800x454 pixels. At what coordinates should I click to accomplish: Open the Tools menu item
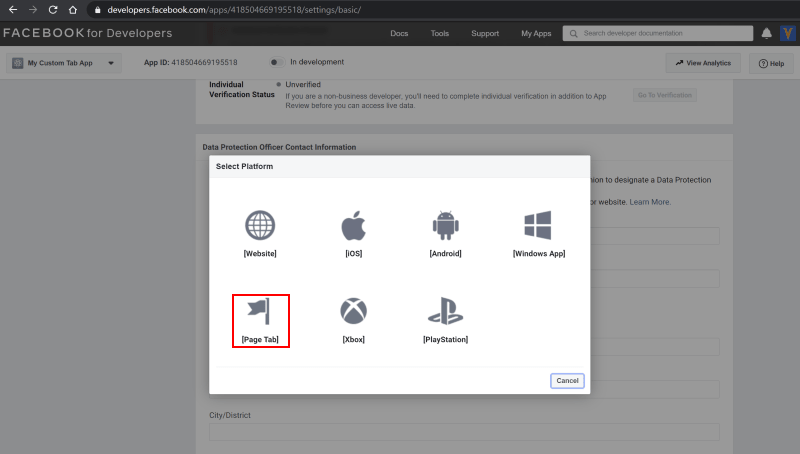439,33
